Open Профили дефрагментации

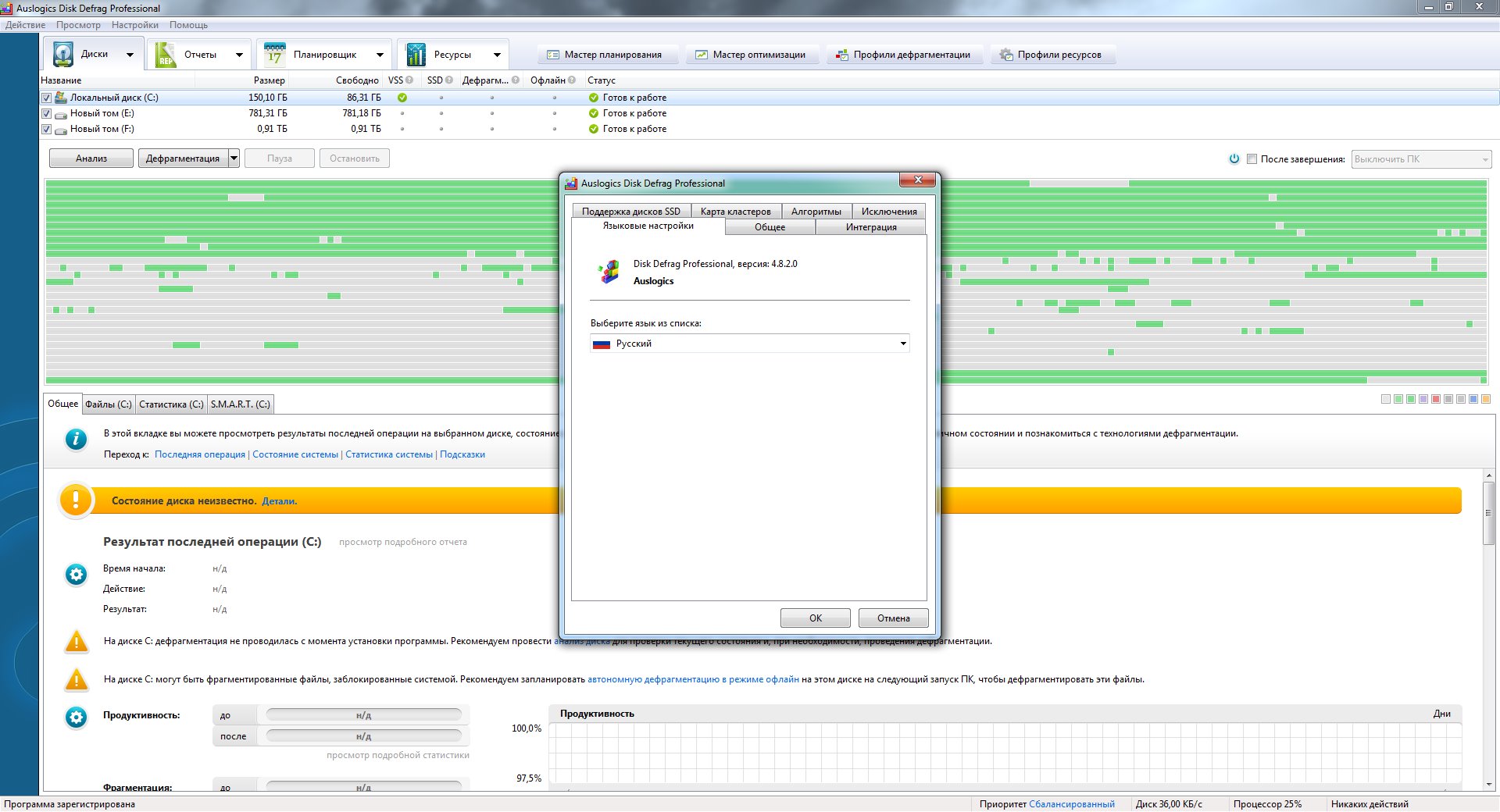[903, 55]
